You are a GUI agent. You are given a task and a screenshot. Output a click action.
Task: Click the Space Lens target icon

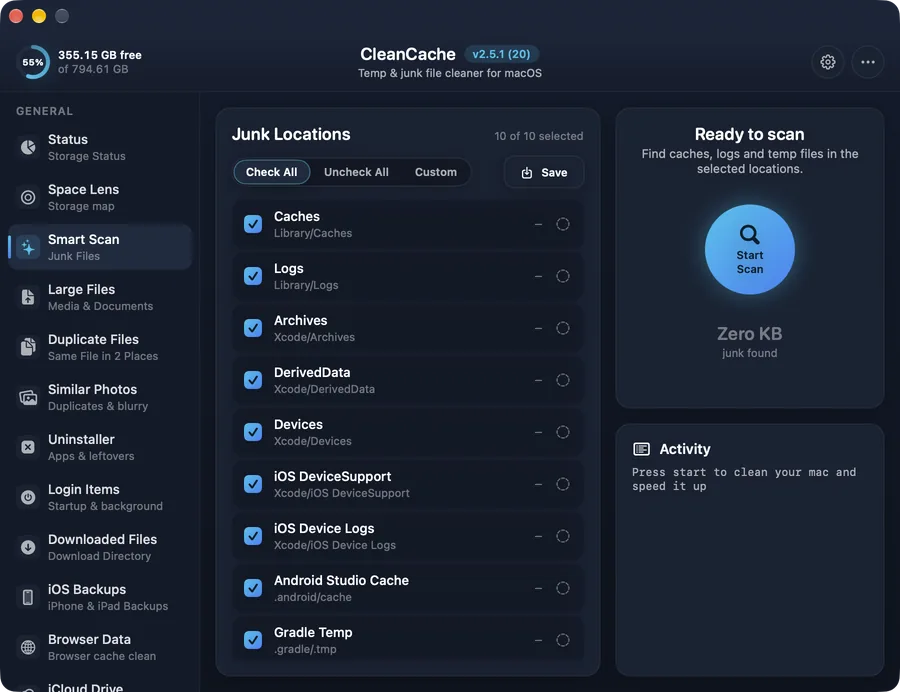(28, 197)
